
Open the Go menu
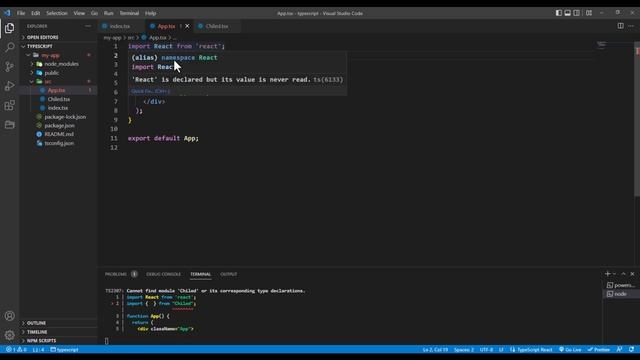tap(94, 13)
